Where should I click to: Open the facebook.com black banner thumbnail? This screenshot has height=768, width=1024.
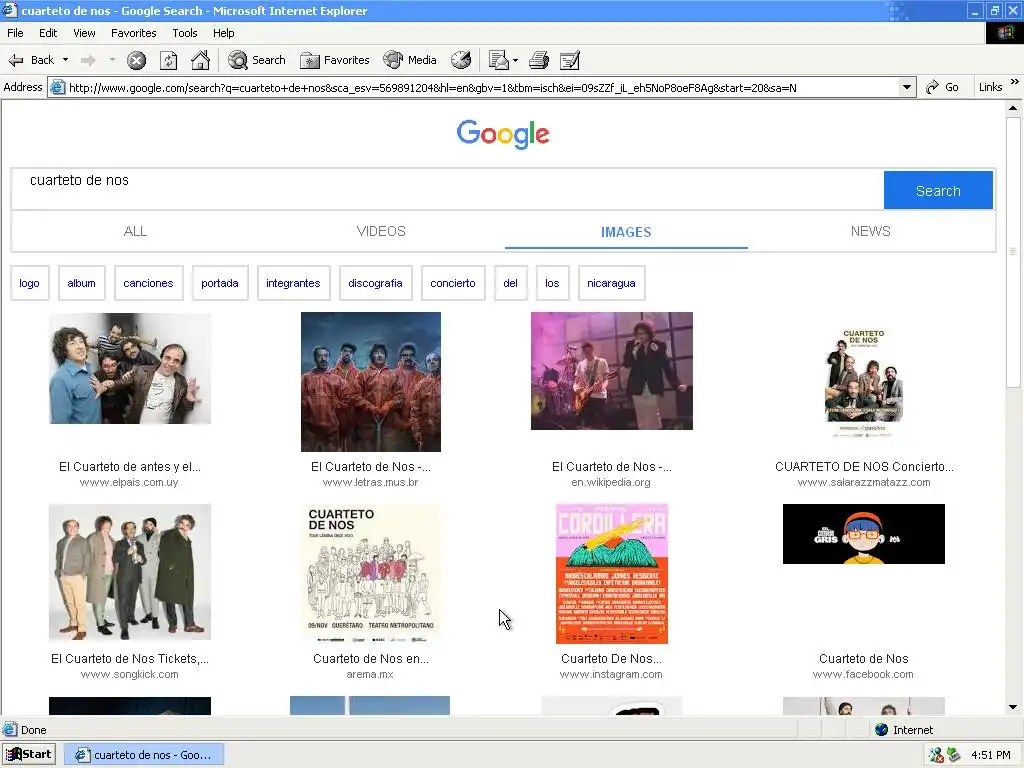coord(863,534)
